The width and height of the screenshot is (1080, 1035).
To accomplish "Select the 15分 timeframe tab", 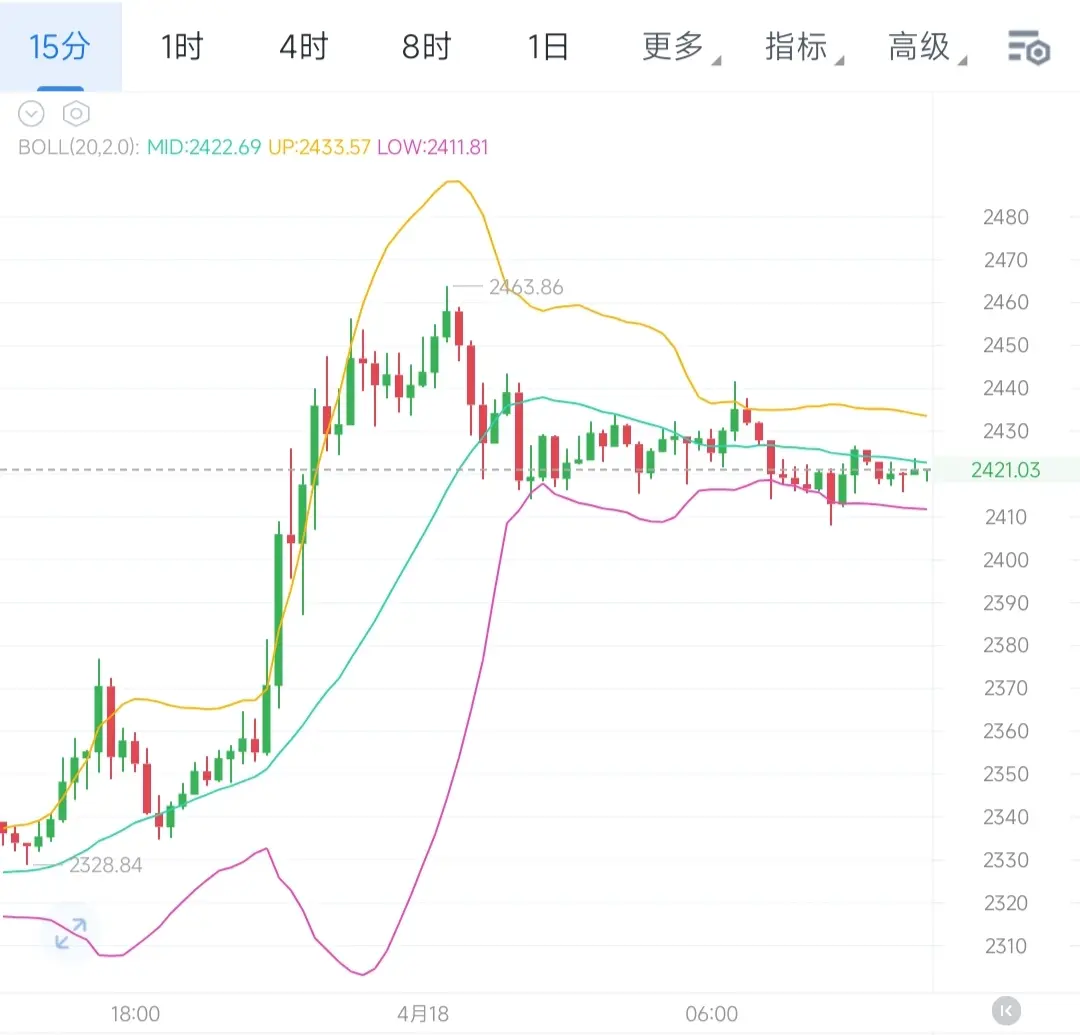I will [60, 47].
